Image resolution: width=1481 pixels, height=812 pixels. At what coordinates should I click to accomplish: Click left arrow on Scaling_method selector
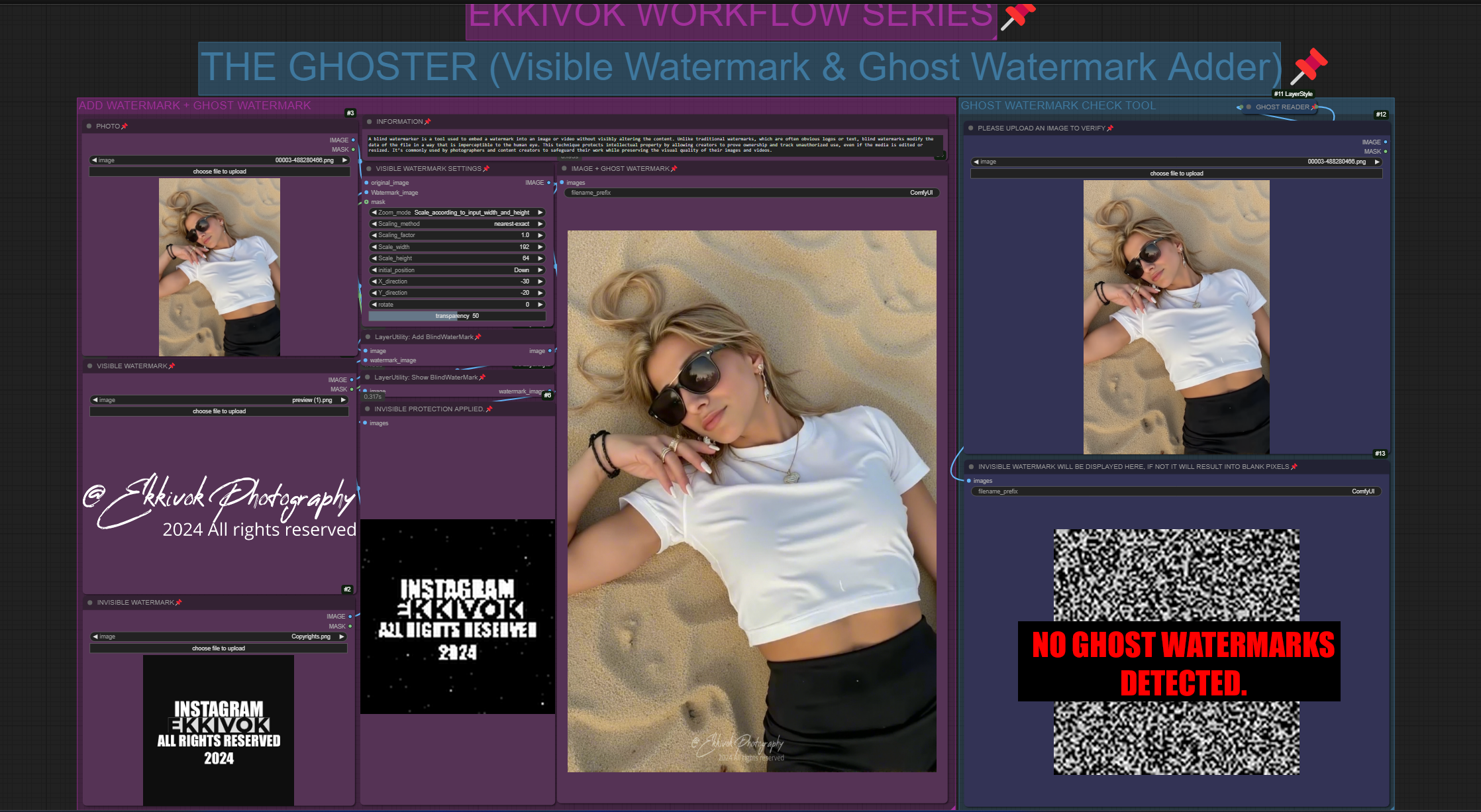pyautogui.click(x=374, y=224)
